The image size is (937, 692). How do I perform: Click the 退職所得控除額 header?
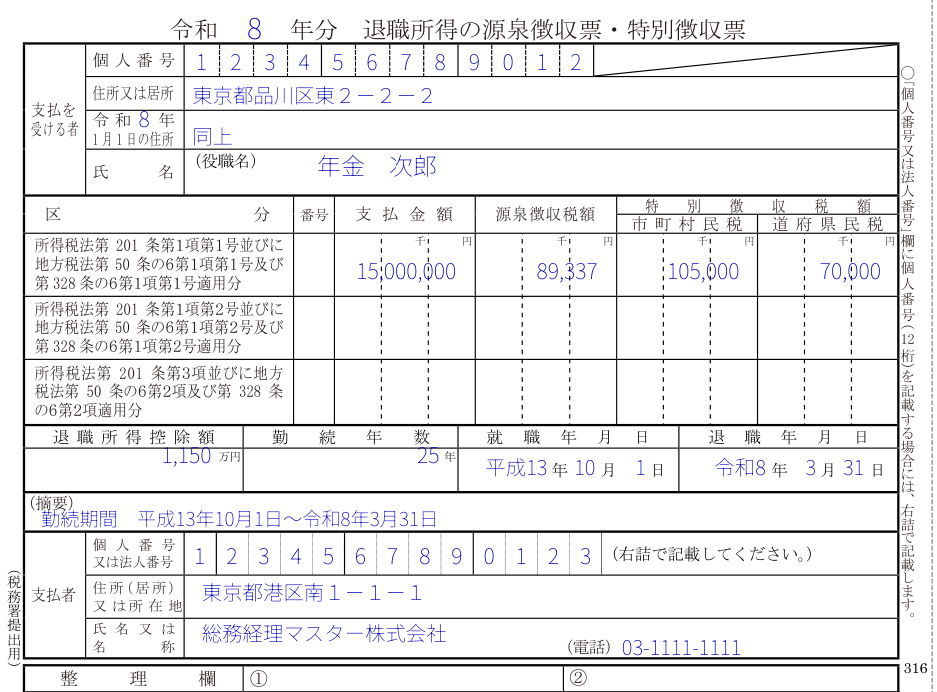tap(134, 437)
